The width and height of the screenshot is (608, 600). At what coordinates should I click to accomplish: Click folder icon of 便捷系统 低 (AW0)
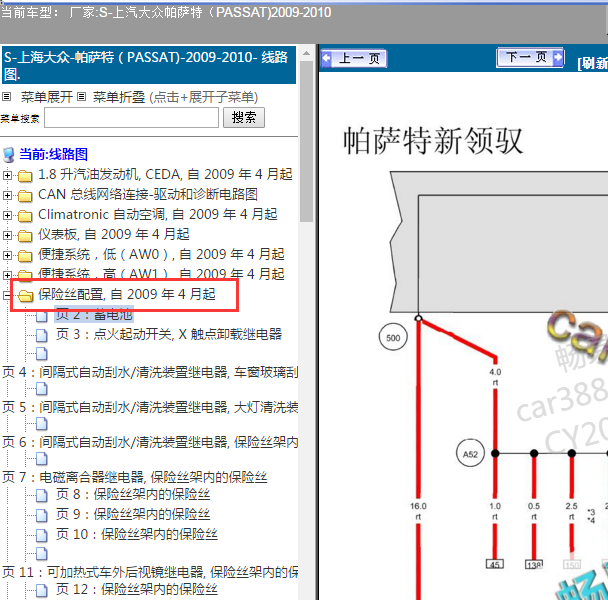pyautogui.click(x=25, y=256)
